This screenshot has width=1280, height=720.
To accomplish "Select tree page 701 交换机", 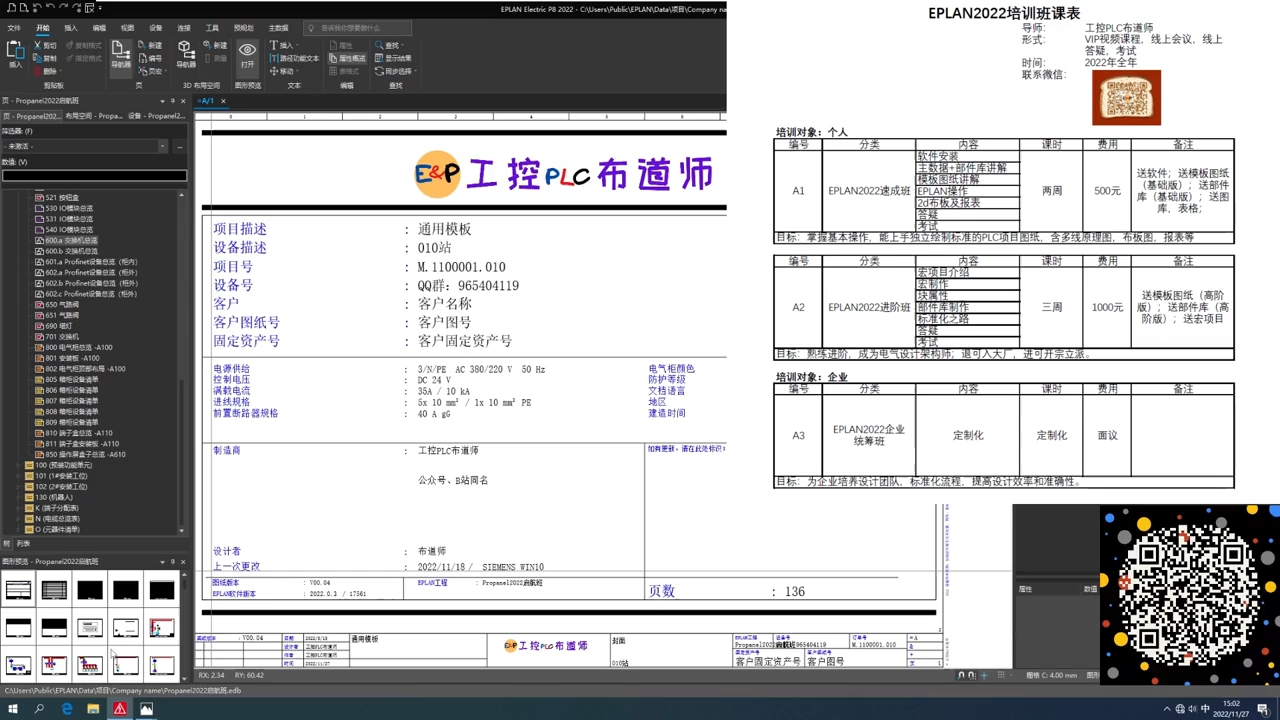I will [x=61, y=337].
